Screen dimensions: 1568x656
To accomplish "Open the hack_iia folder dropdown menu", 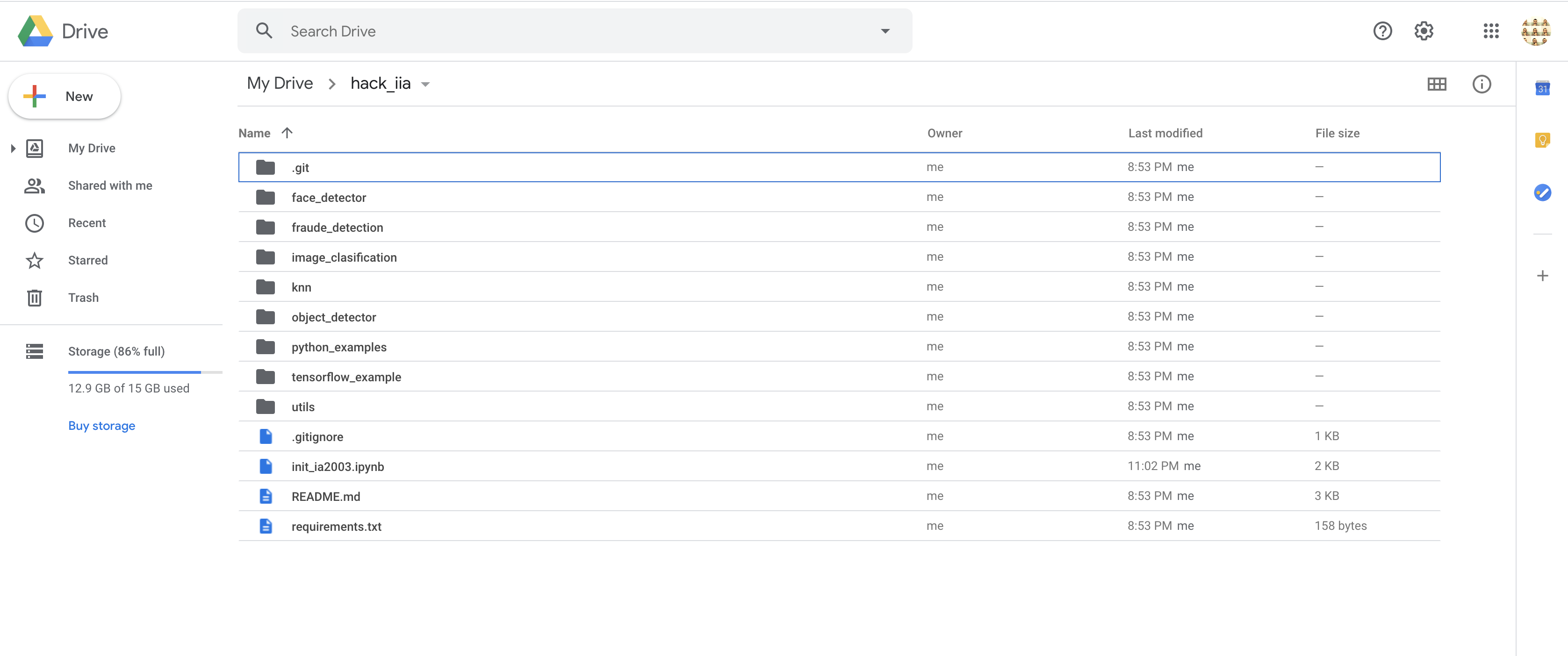I will (x=425, y=85).
